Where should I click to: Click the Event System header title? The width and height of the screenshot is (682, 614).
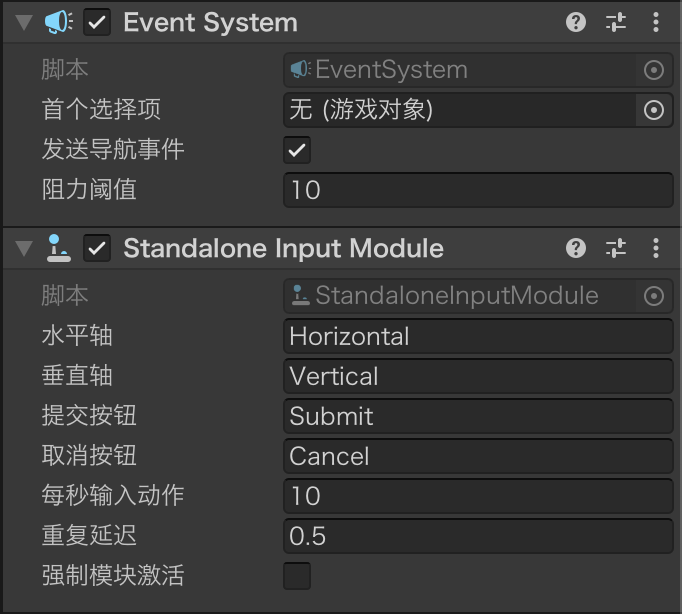coord(210,23)
